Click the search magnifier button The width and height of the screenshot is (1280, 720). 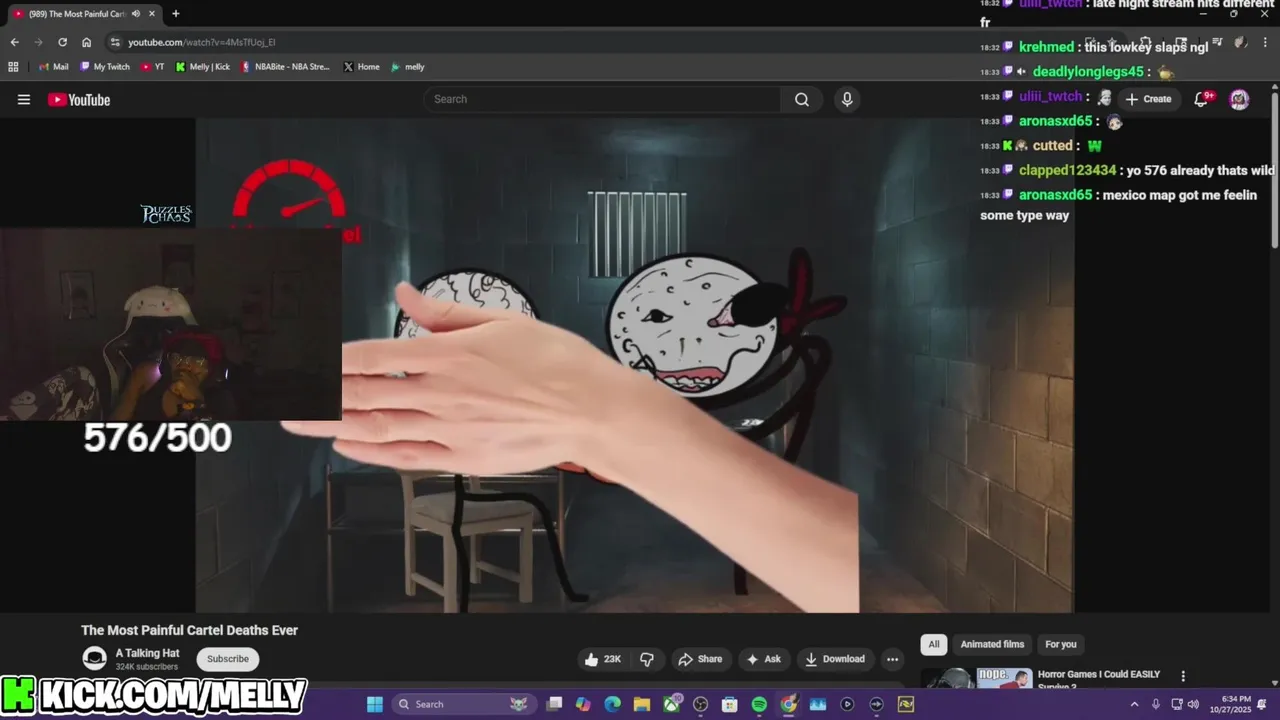(802, 99)
